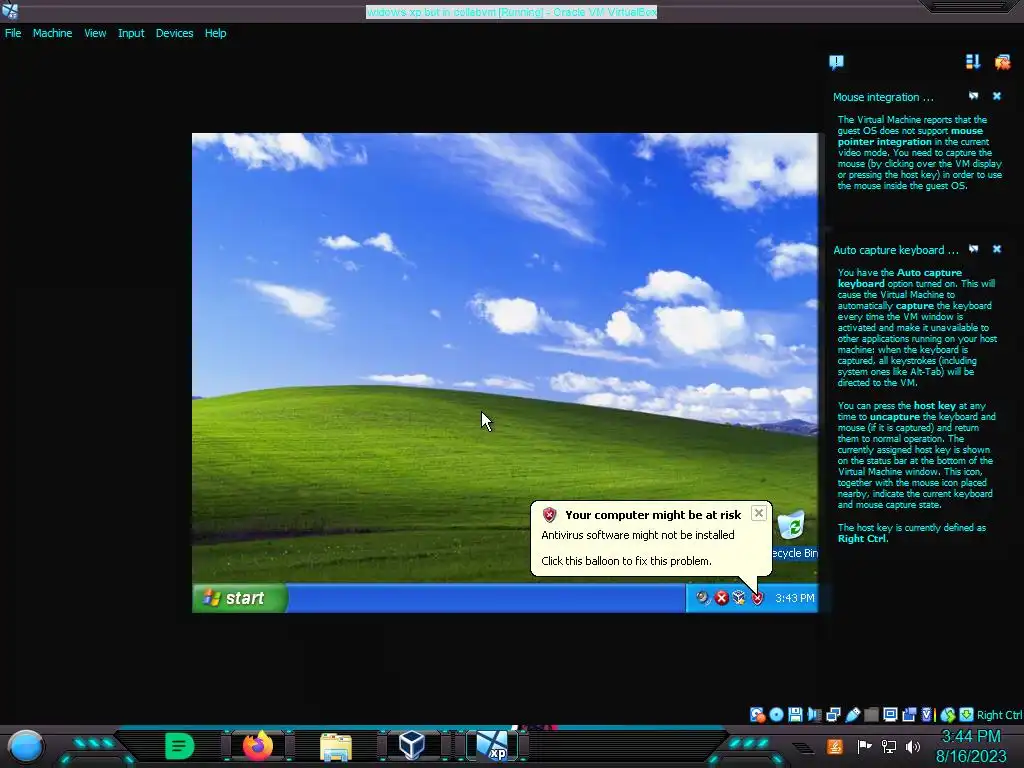The width and height of the screenshot is (1024, 768).
Task: Click the host network tray icon
Action: tap(889, 746)
